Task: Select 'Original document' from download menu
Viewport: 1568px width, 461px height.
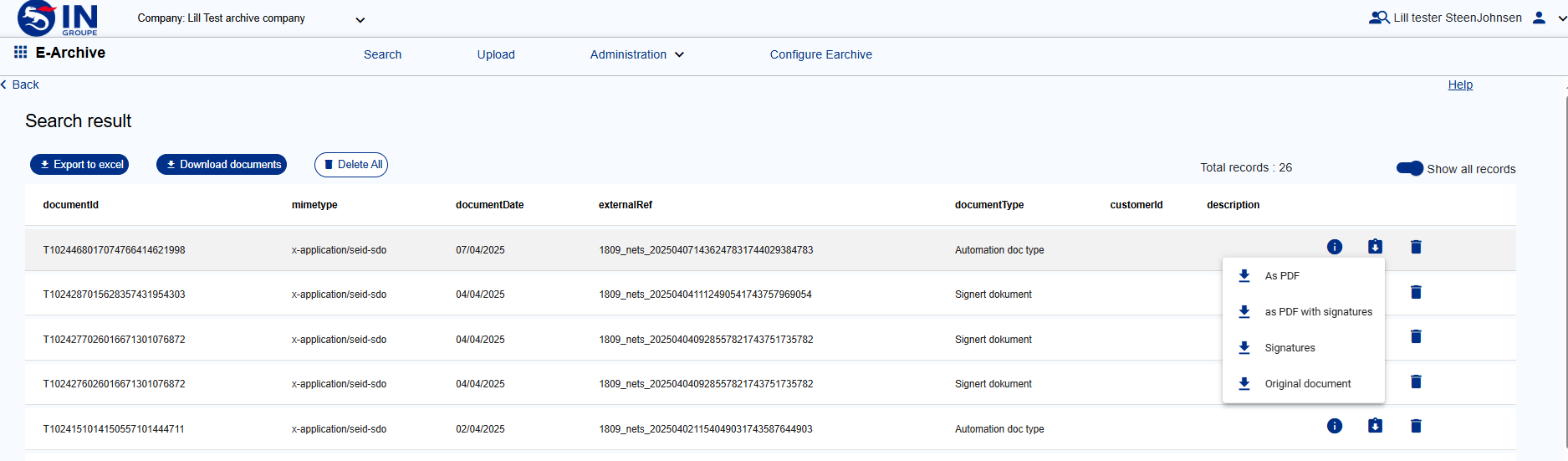Action: click(x=1307, y=384)
